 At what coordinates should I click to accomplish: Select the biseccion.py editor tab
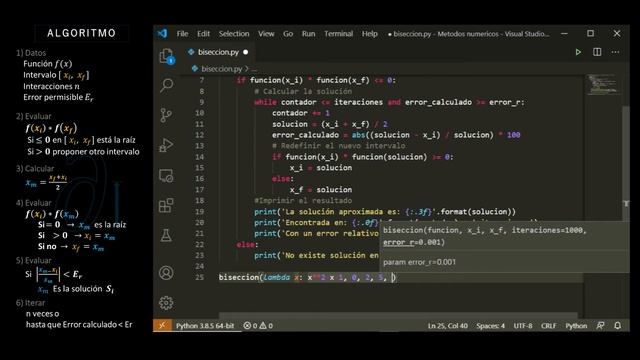coord(218,52)
